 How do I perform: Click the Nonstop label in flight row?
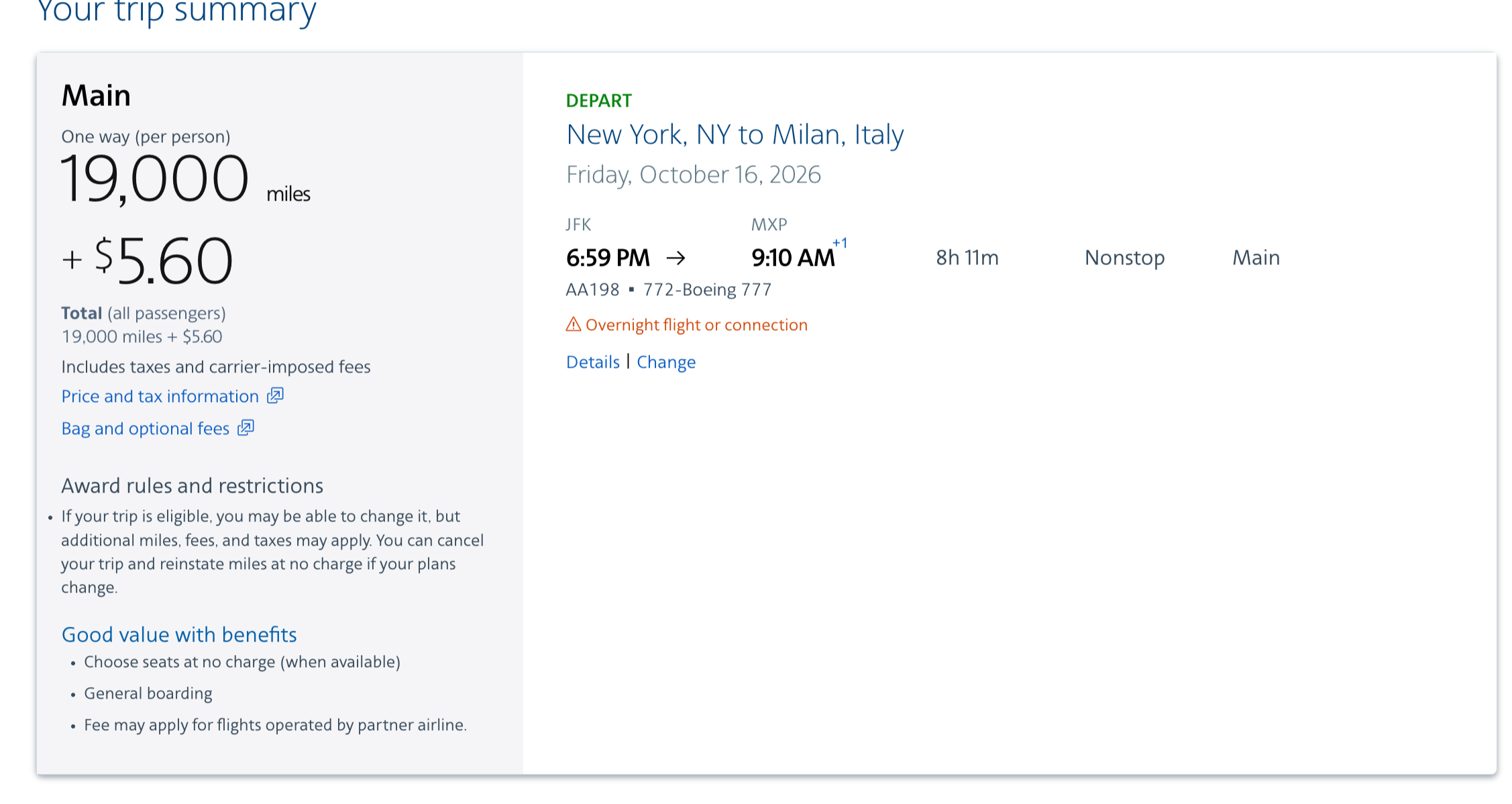[x=1124, y=258]
